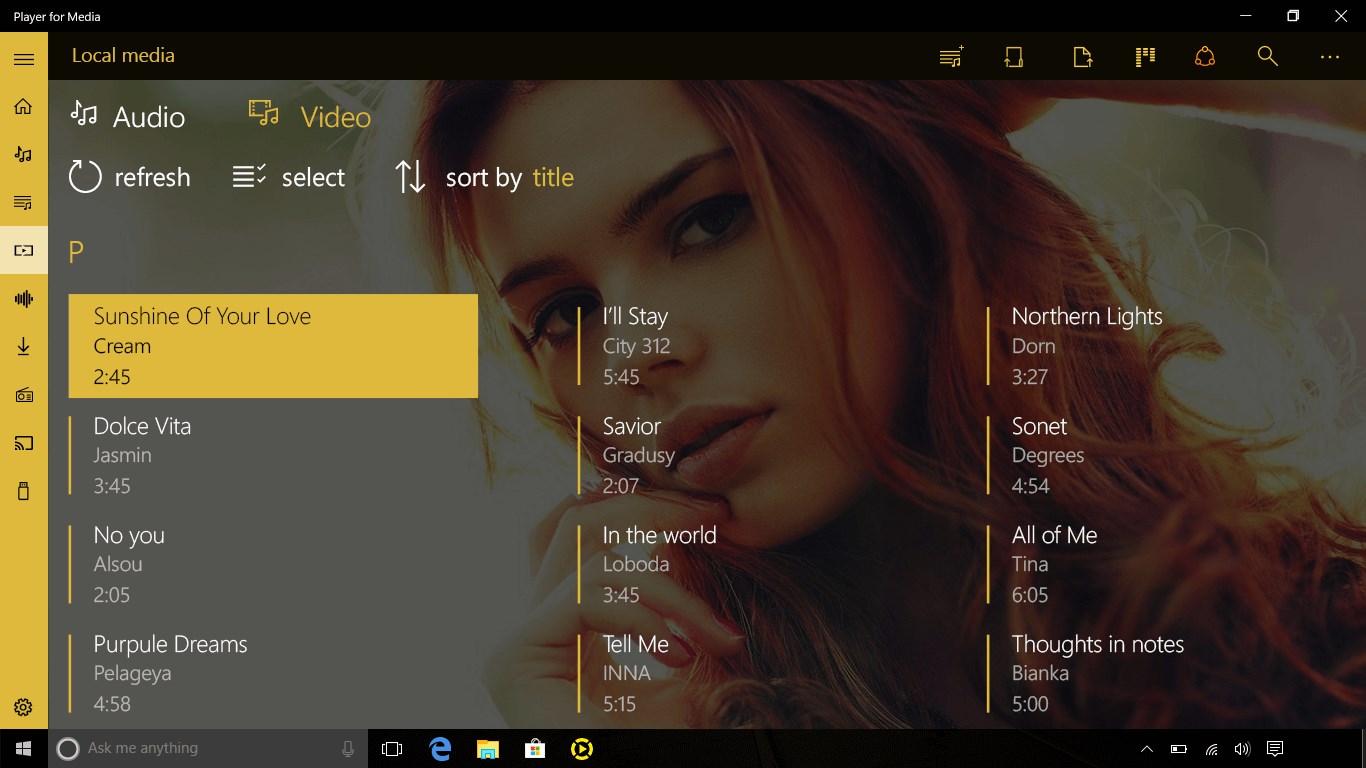Open the file import icon in the toolbar
Viewport: 1366px width, 768px height.
(1082, 57)
